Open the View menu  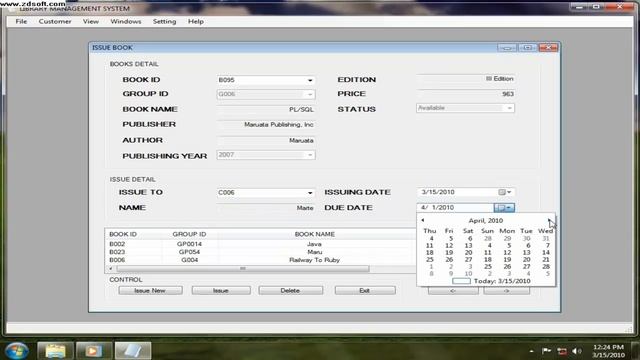pyautogui.click(x=91, y=21)
